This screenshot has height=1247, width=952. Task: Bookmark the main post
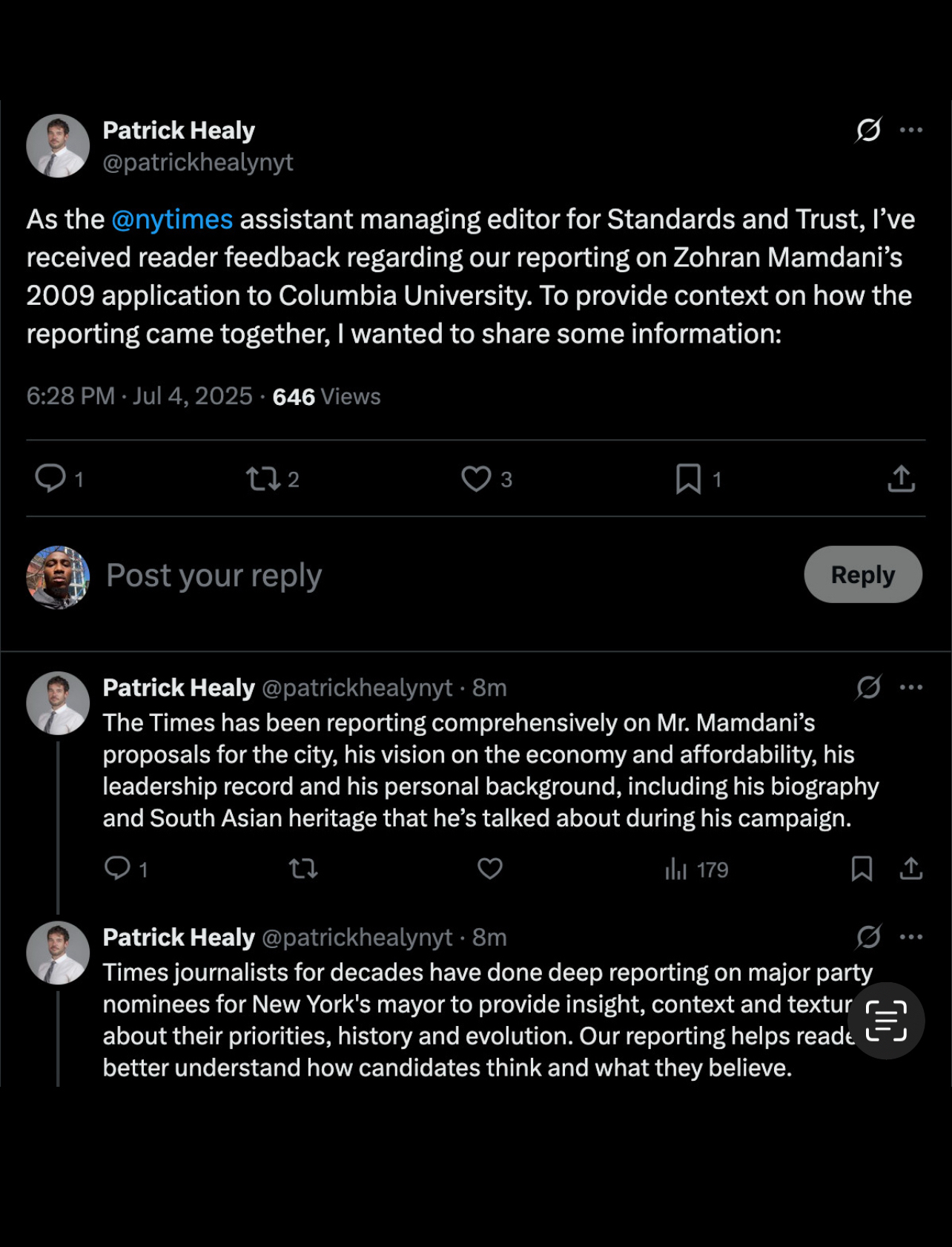coord(688,478)
